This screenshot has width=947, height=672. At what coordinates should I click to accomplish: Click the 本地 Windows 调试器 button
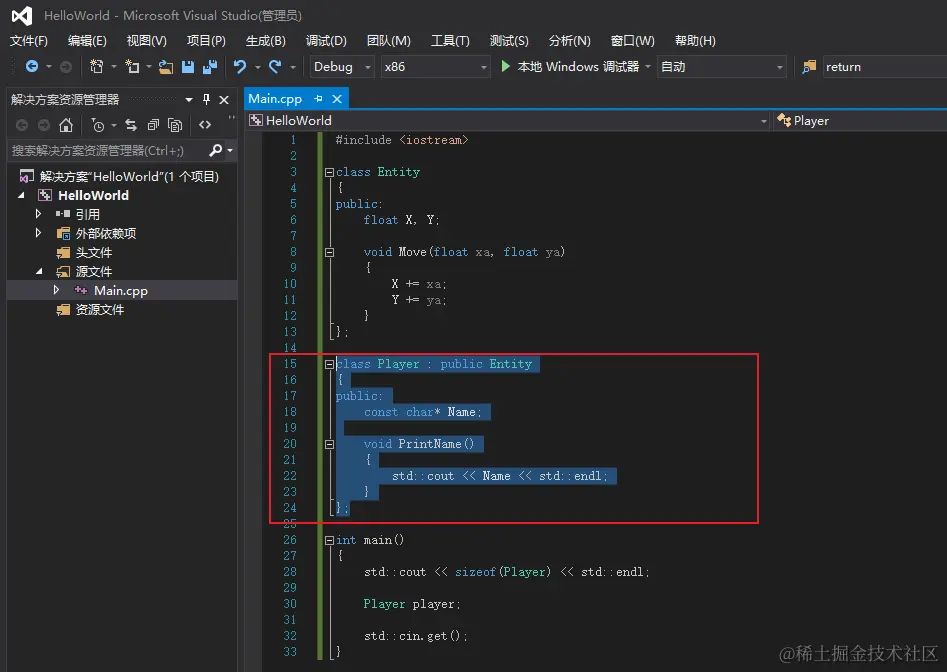point(570,66)
